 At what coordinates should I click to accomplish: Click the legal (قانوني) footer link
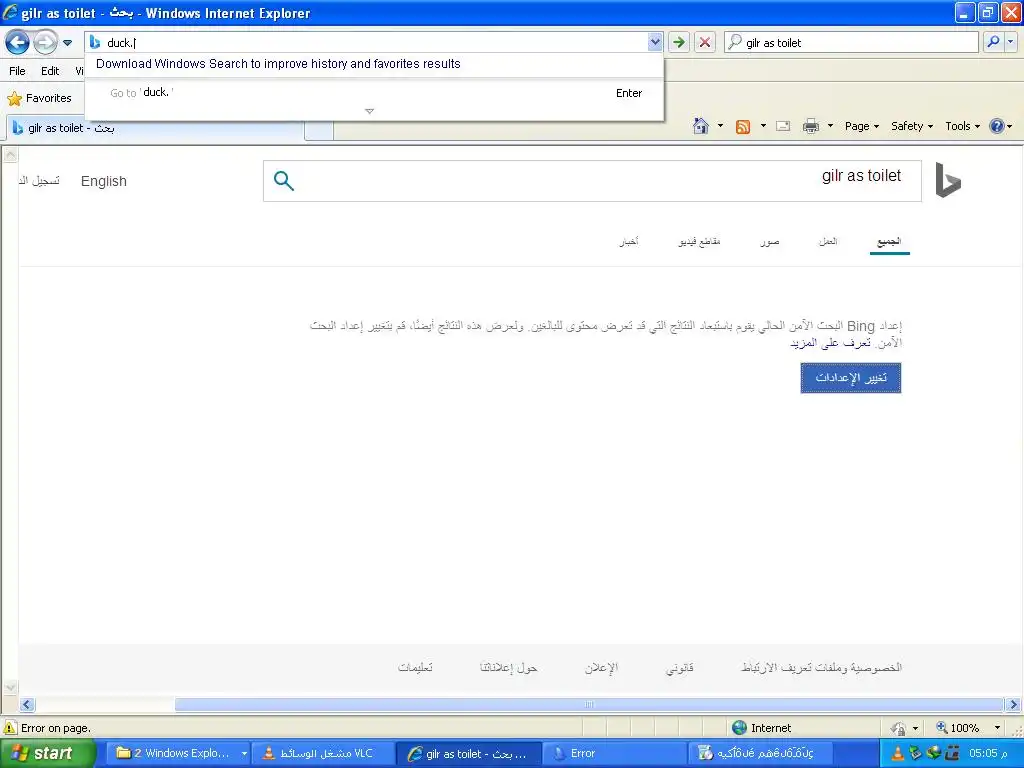click(x=679, y=667)
